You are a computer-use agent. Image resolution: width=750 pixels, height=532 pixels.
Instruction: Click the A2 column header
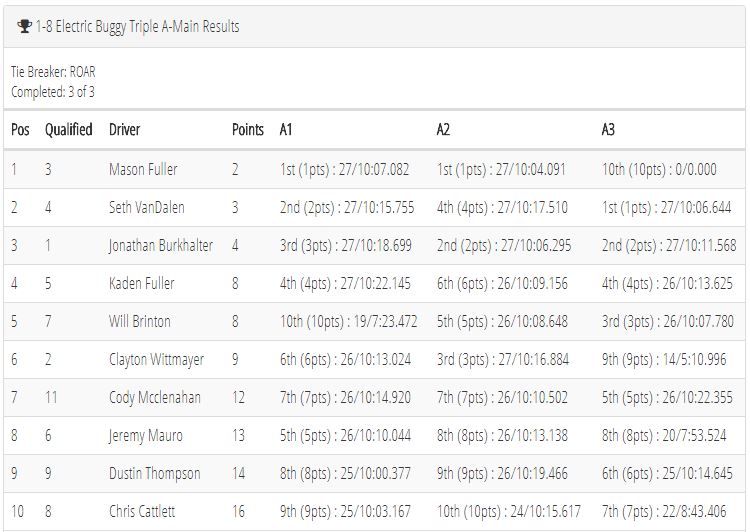(x=443, y=130)
